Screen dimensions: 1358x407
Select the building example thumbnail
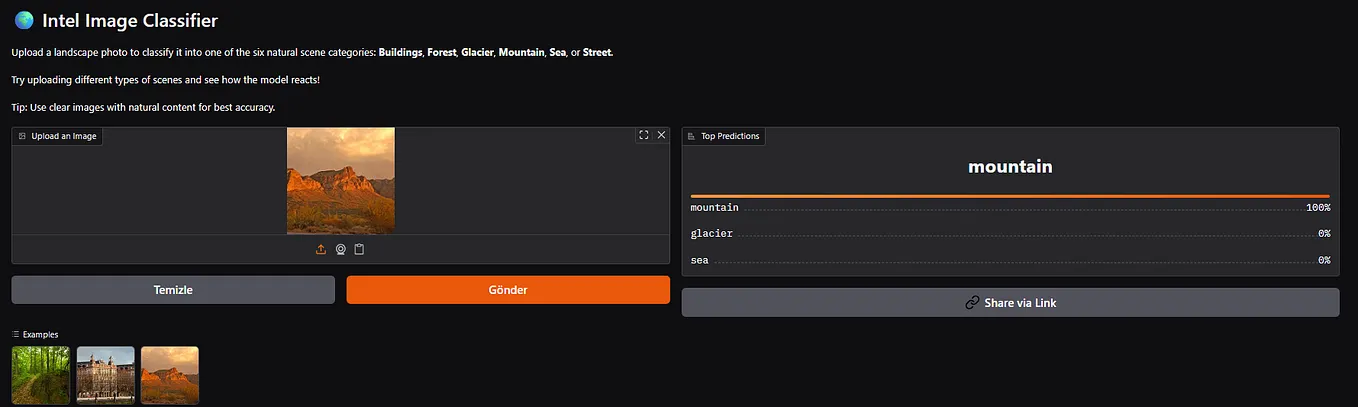106,375
